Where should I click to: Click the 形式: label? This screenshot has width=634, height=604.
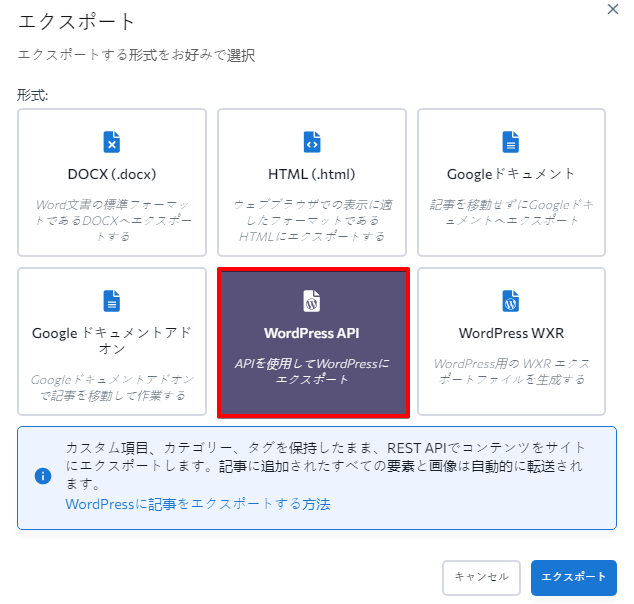pos(32,95)
